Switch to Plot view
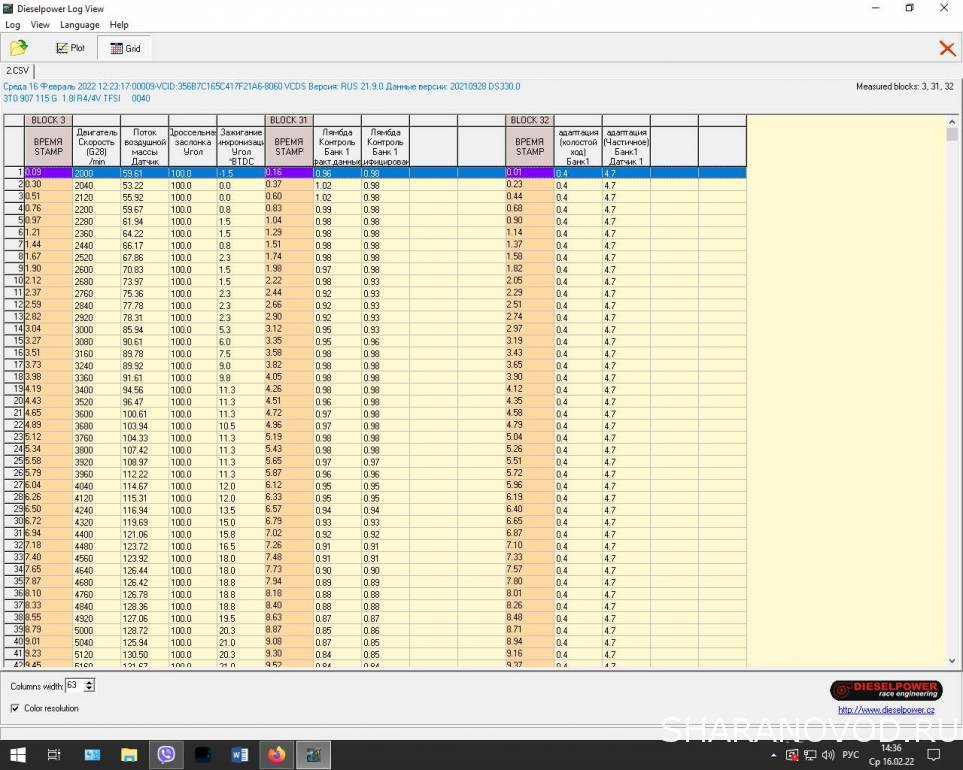This screenshot has width=963, height=770. 70,48
